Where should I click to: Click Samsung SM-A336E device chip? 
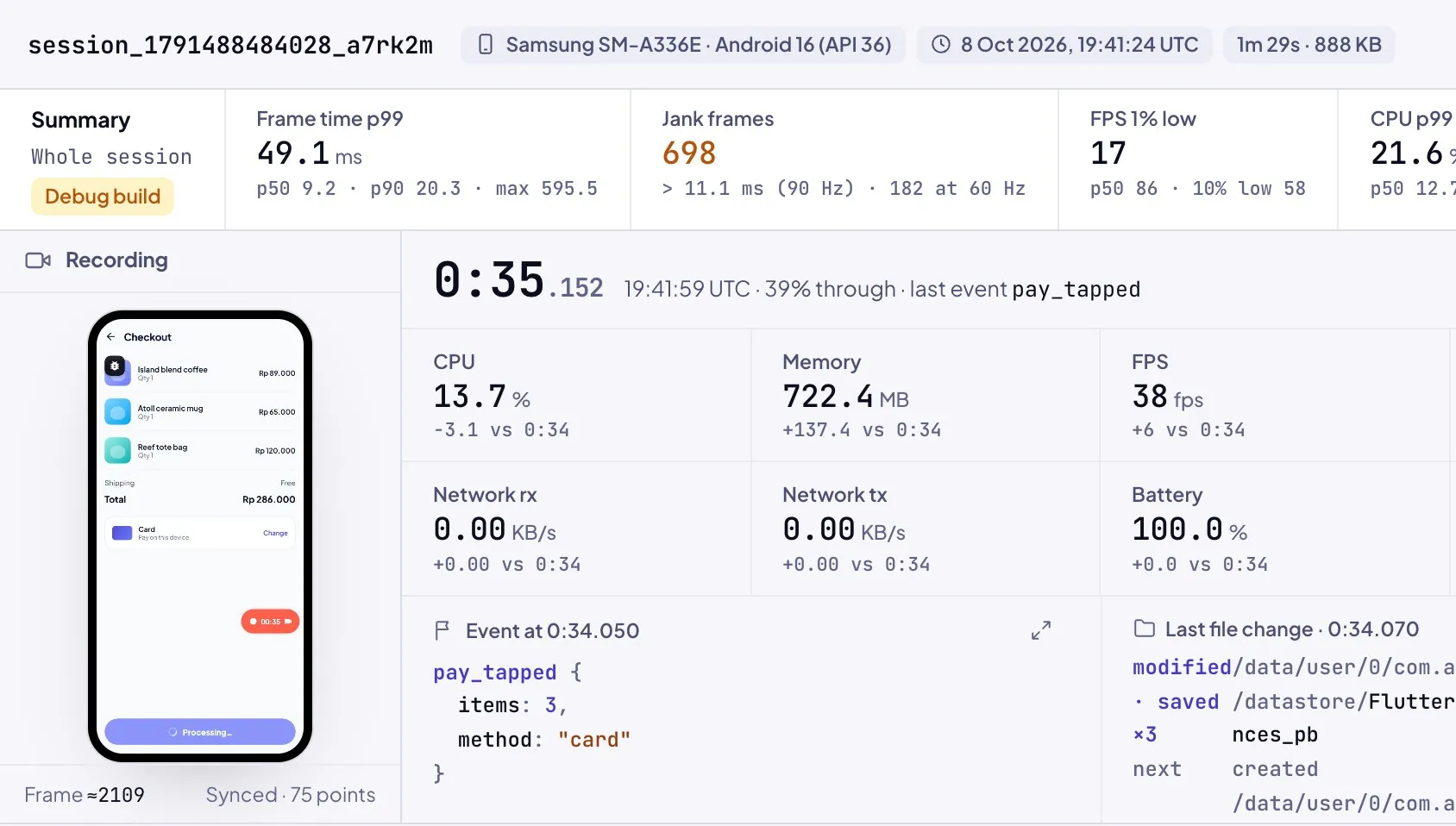(683, 45)
